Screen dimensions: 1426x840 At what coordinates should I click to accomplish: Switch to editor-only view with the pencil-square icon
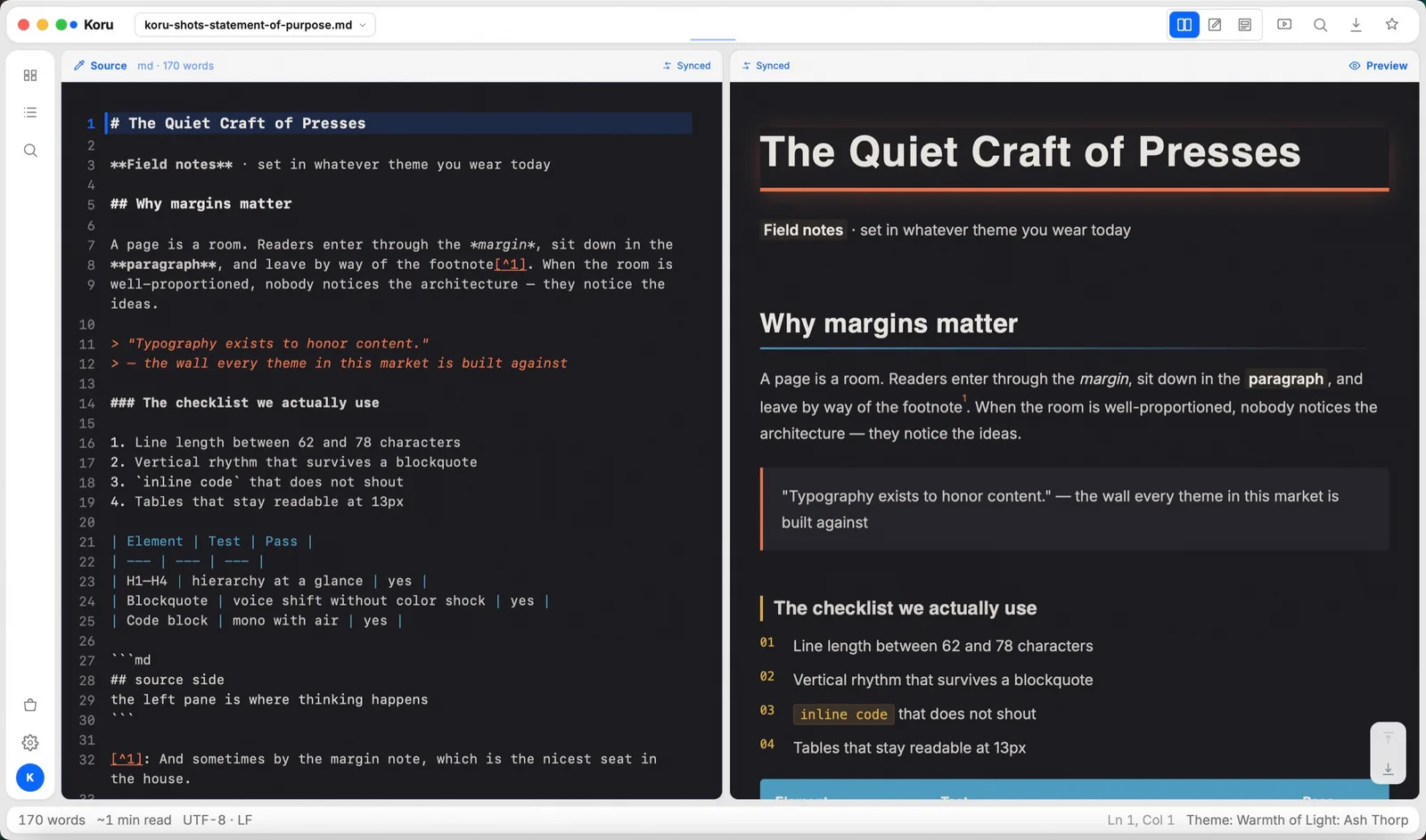[1215, 25]
